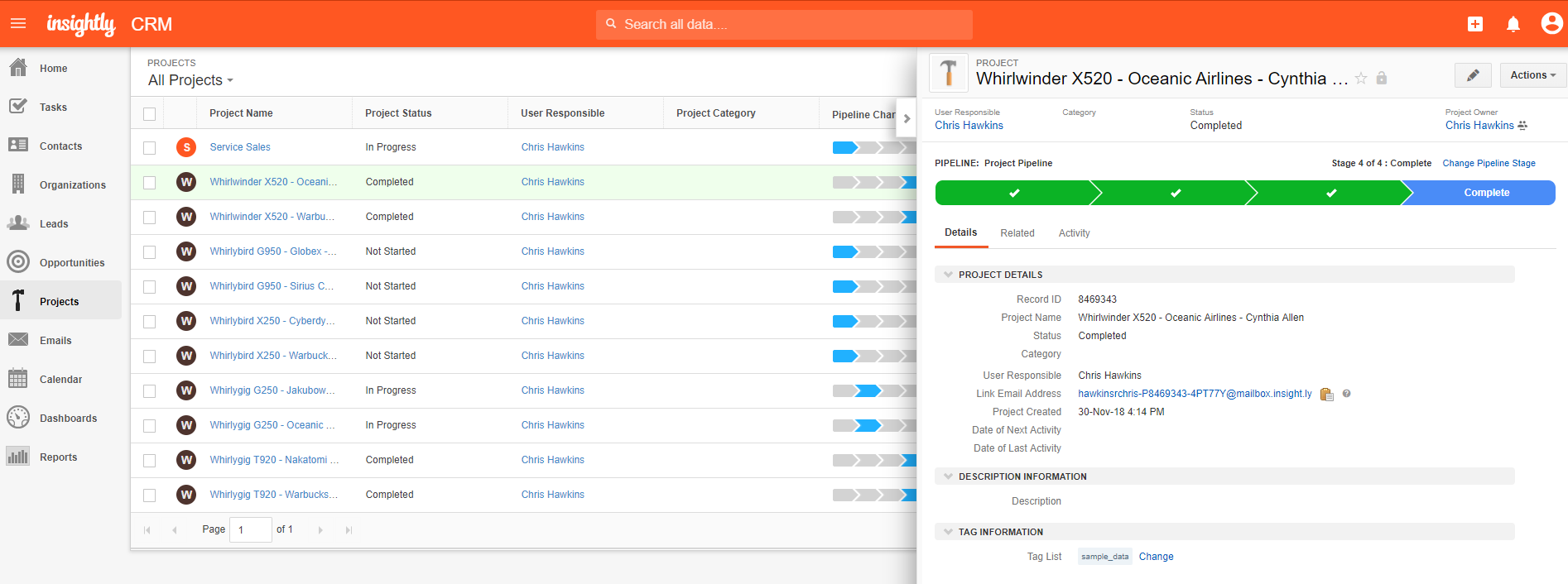Check the Whirlwinder X520 - Oceani... row checkbox

[x=149, y=183]
